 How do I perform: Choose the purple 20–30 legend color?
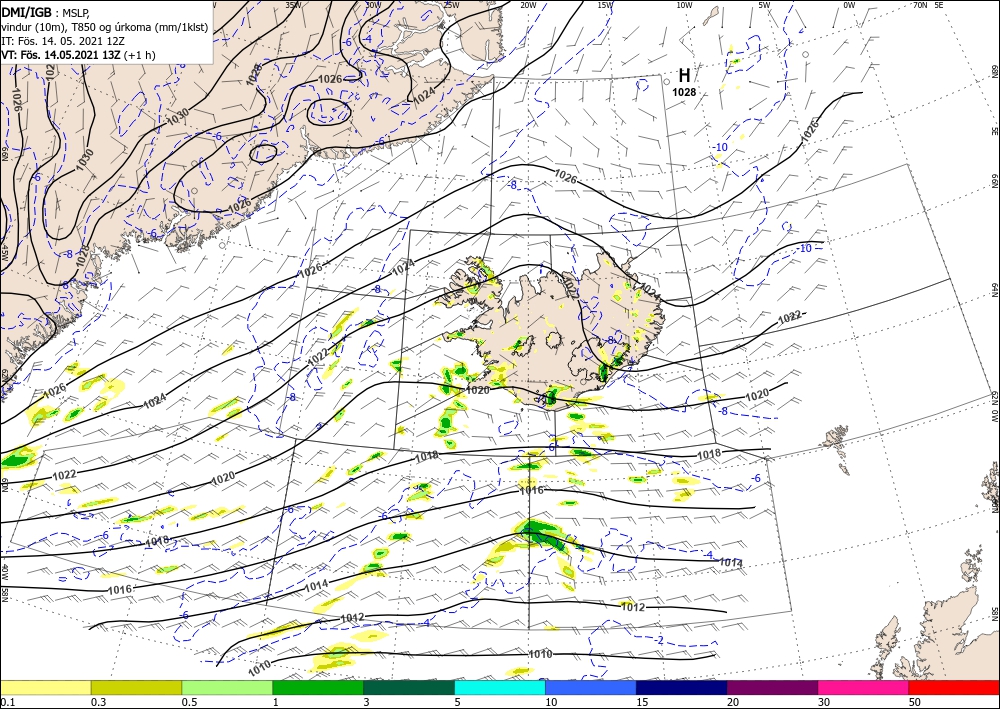tap(772, 687)
